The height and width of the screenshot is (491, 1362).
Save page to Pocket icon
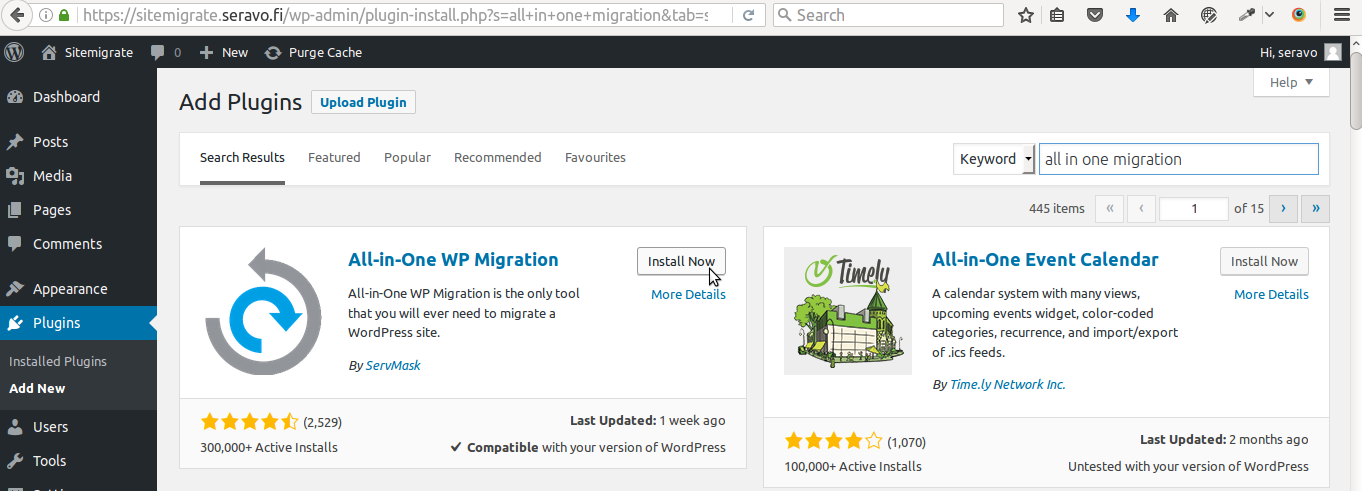click(x=1095, y=15)
